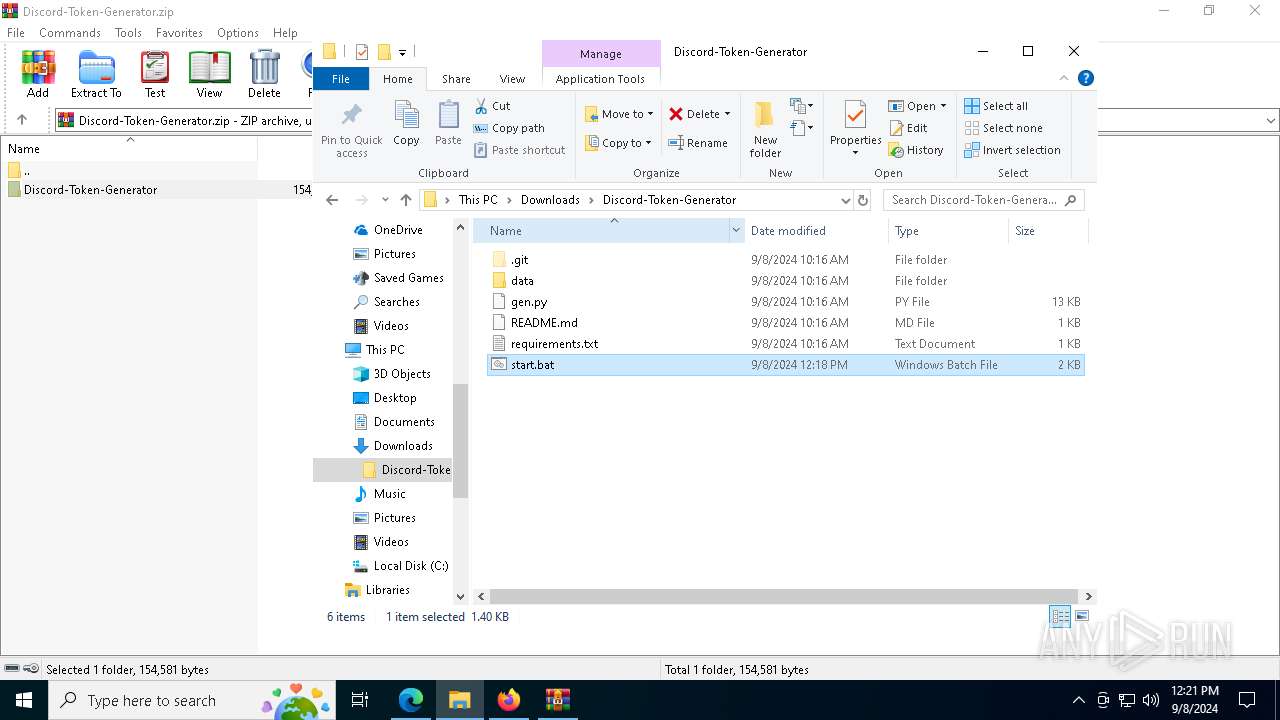
Task: Select the requirements.txt file
Action: point(554,344)
